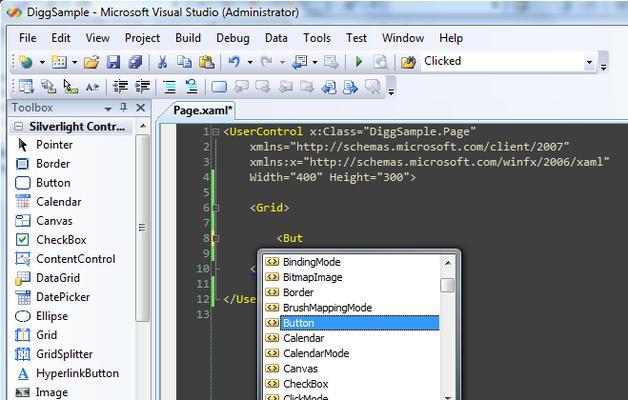This screenshot has width=628, height=400.
Task: Uncomment the selected lines icon
Action: click(x=191, y=86)
